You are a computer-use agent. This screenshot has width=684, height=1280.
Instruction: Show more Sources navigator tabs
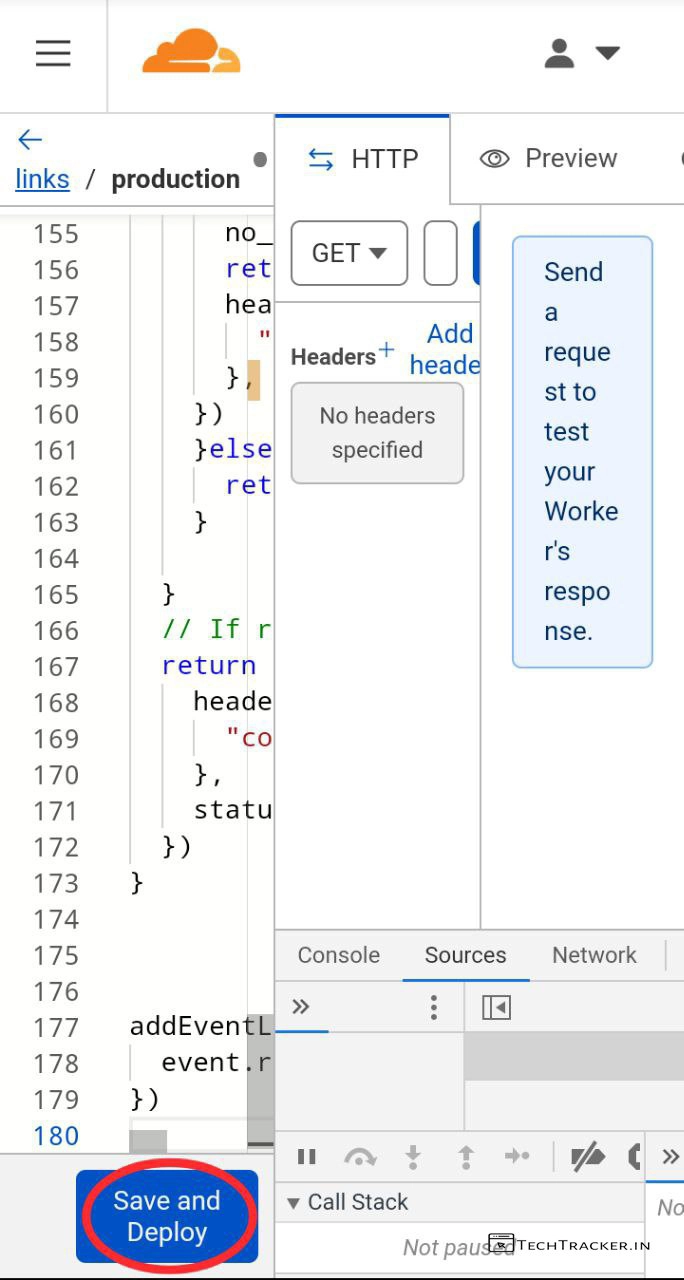300,1007
